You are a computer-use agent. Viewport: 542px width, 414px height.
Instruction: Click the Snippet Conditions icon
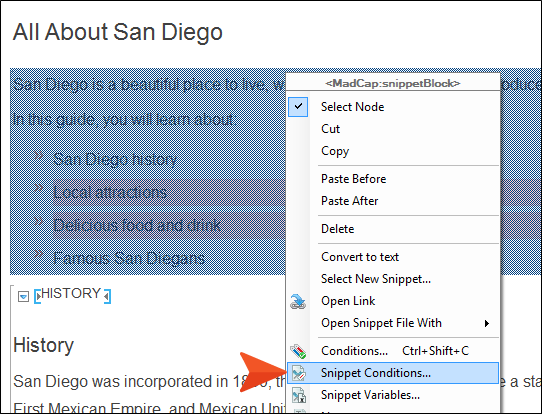point(298,373)
